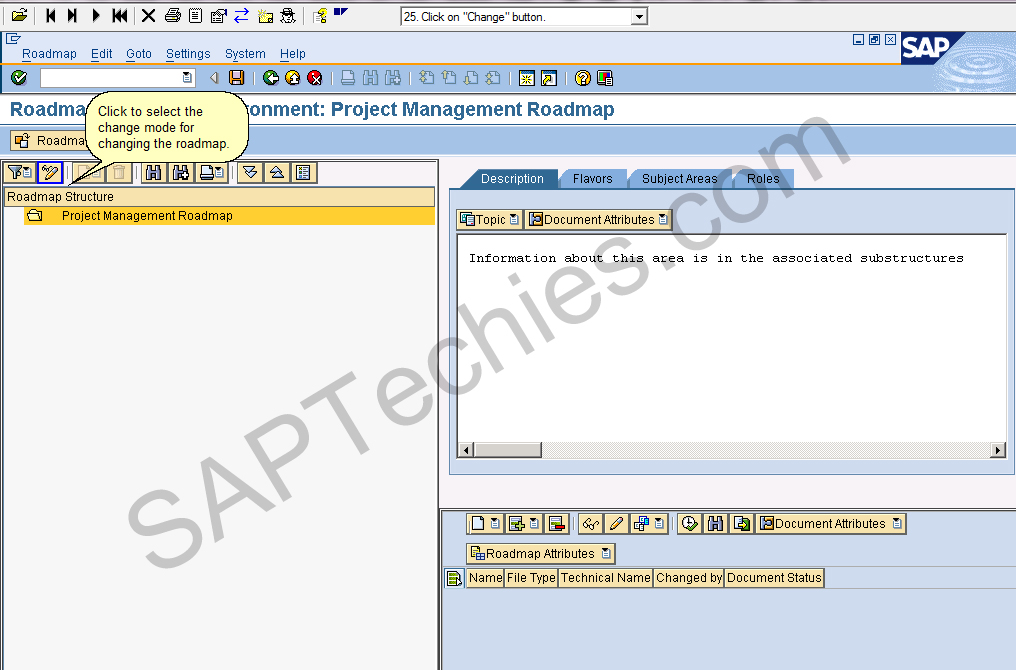Click the green checkmark Enter icon
Screen dimensions: 1016x670
point(19,78)
